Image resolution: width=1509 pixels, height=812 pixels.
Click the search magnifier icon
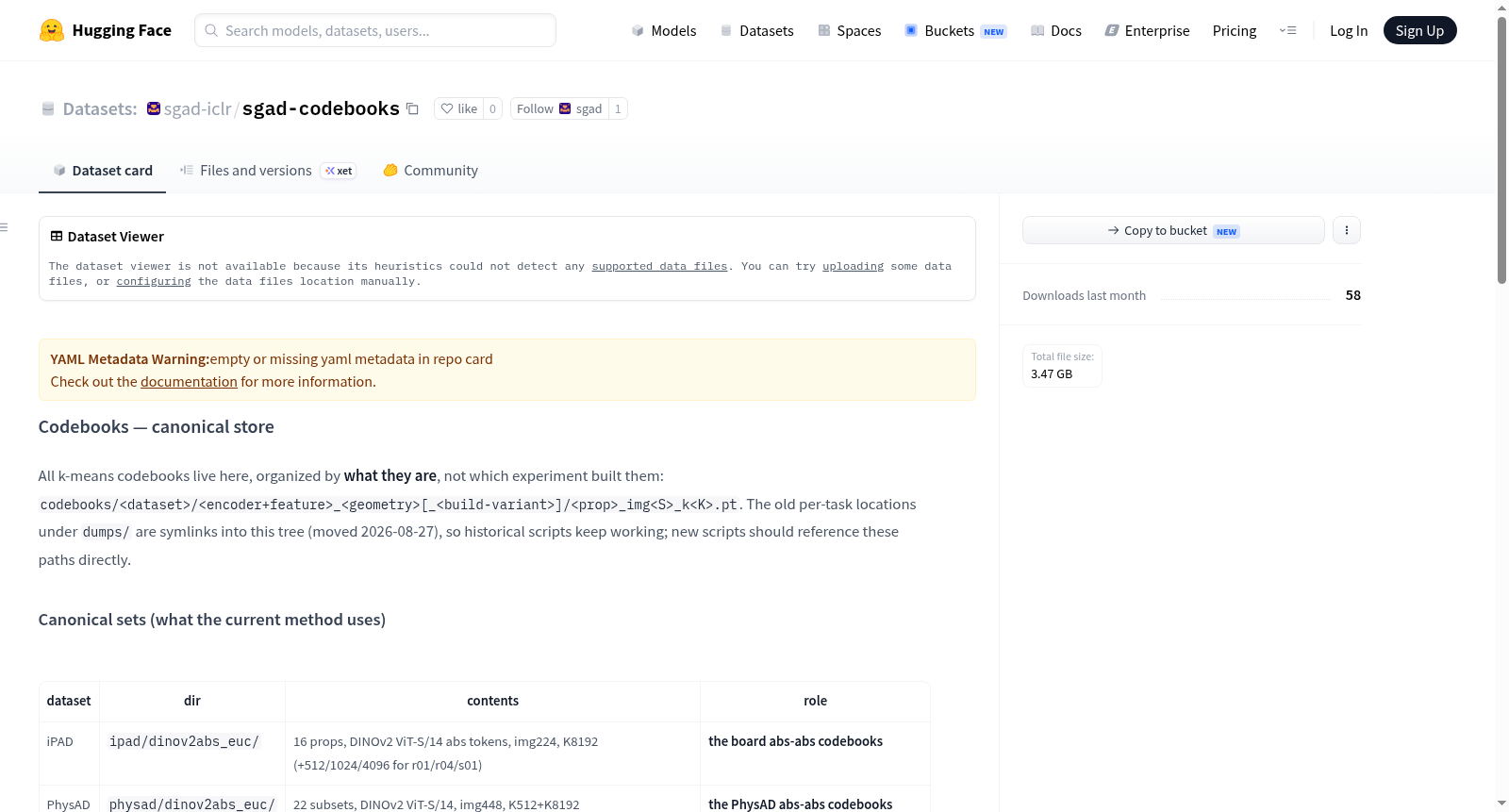(x=211, y=30)
